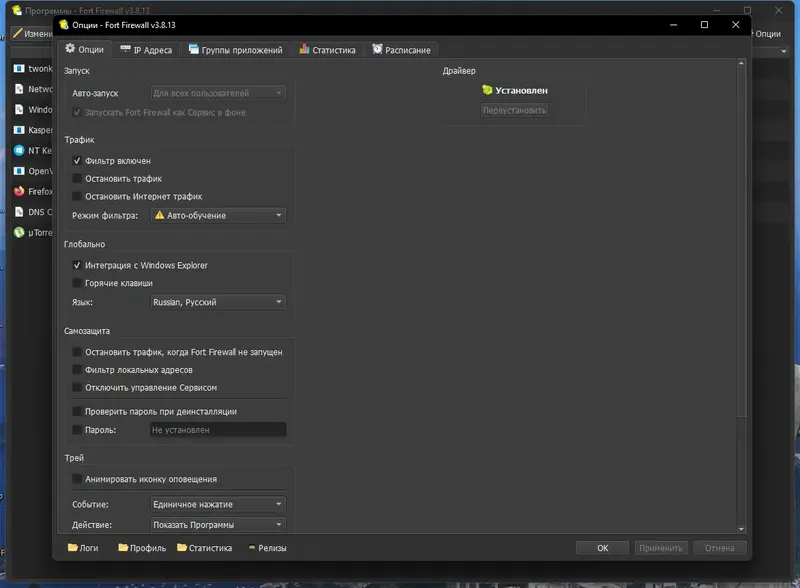Image resolution: width=800 pixels, height=588 pixels.
Task: Enable Остановить Интернет трафик checkbox
Action: tap(77, 196)
